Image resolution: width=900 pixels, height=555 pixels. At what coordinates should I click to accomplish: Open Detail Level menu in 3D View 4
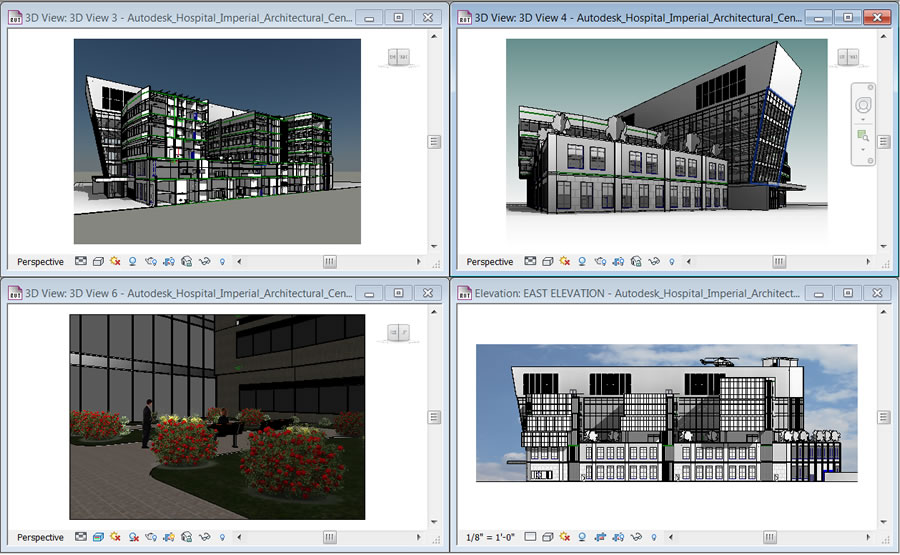530,261
